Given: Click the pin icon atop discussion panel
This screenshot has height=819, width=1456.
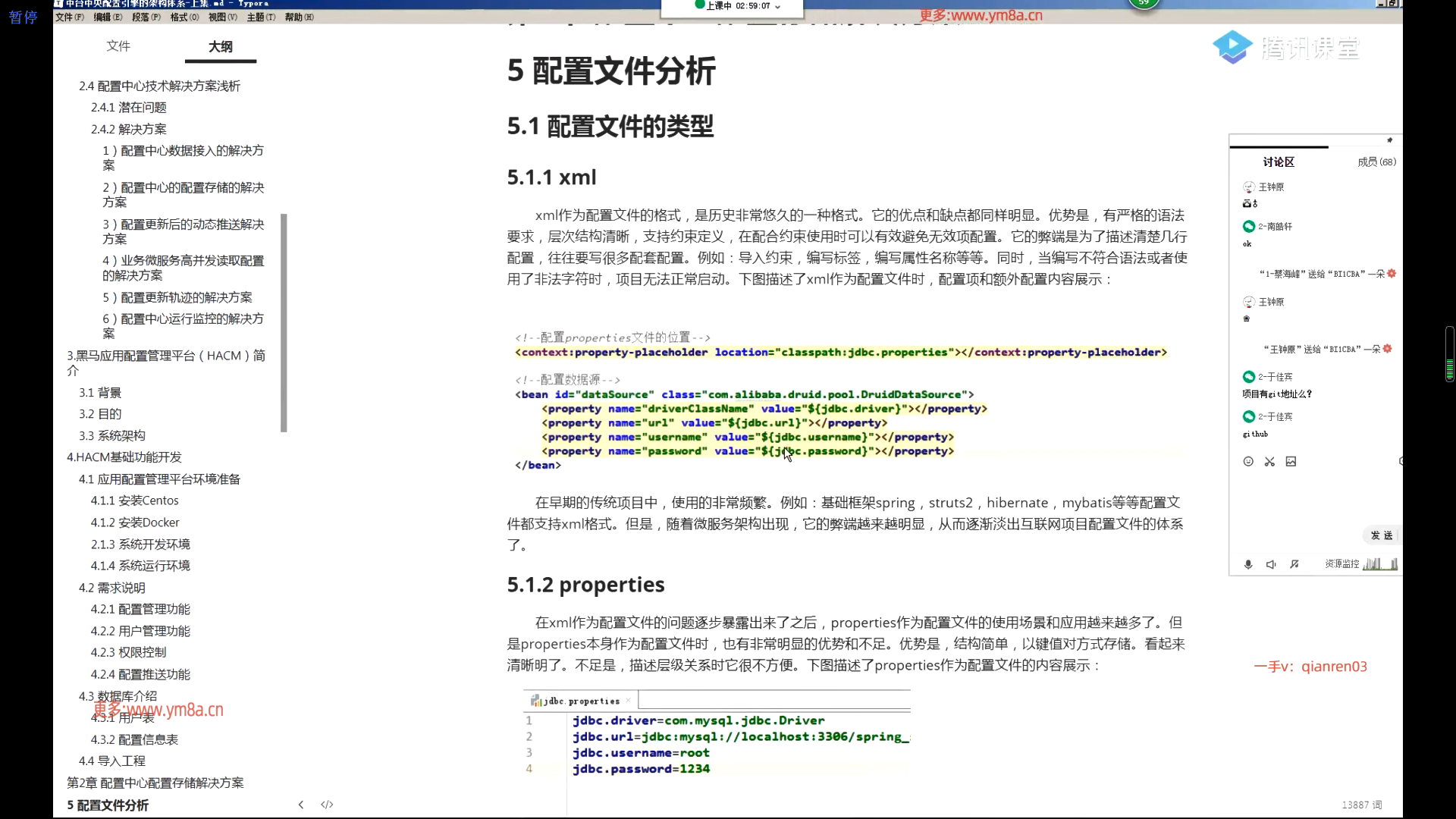Looking at the screenshot, I should coord(1389,140).
